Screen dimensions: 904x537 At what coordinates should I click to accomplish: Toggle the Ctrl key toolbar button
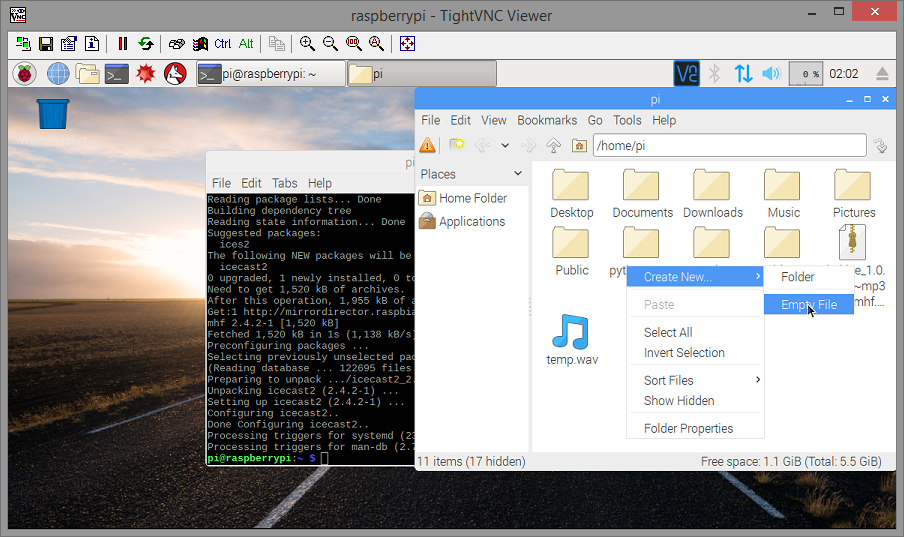point(223,44)
